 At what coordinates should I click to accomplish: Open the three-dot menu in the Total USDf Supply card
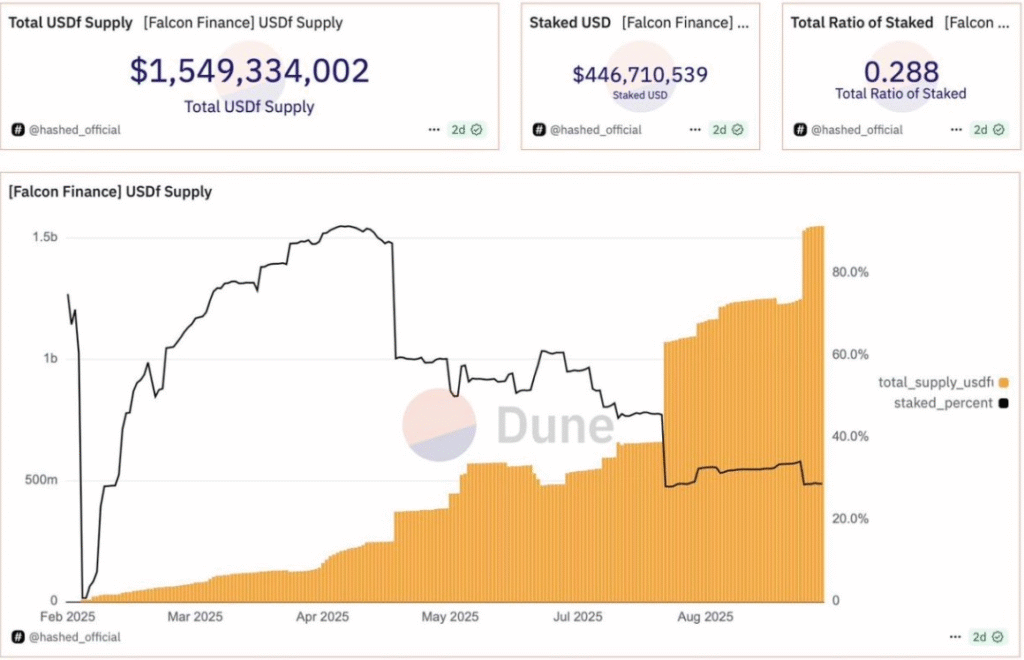pyautogui.click(x=434, y=130)
